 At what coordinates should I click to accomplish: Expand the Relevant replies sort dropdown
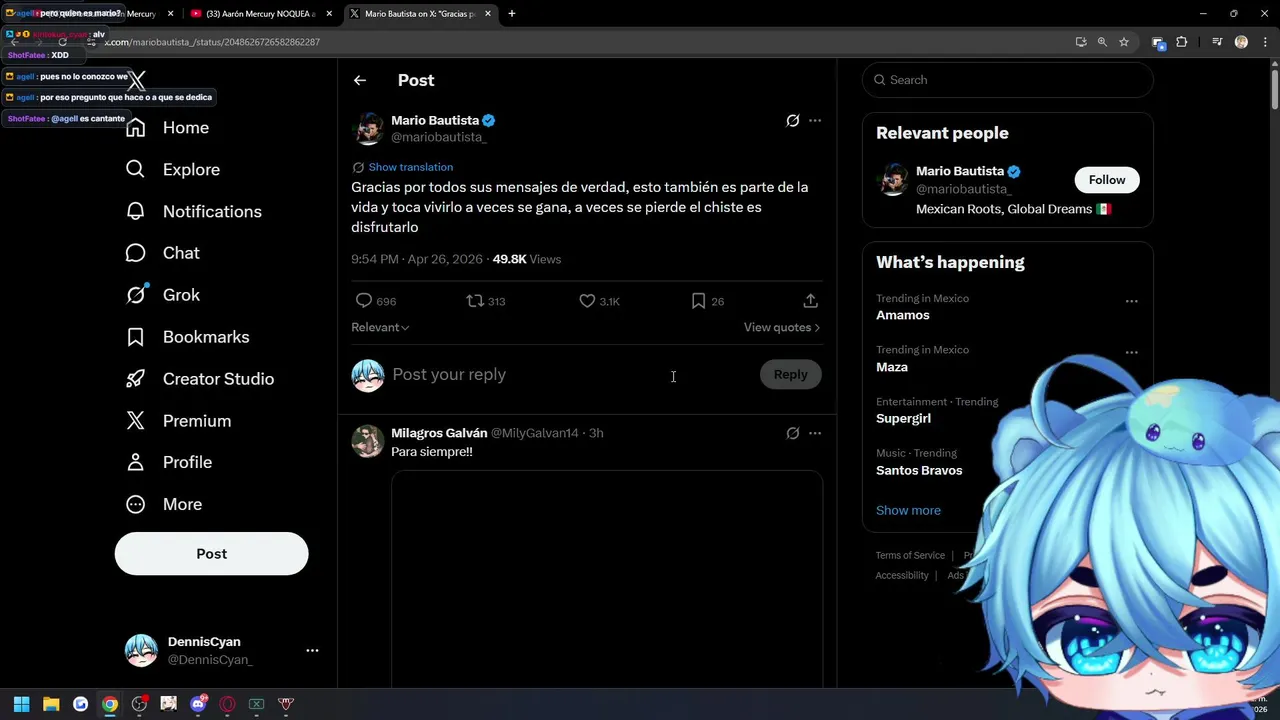click(x=380, y=327)
